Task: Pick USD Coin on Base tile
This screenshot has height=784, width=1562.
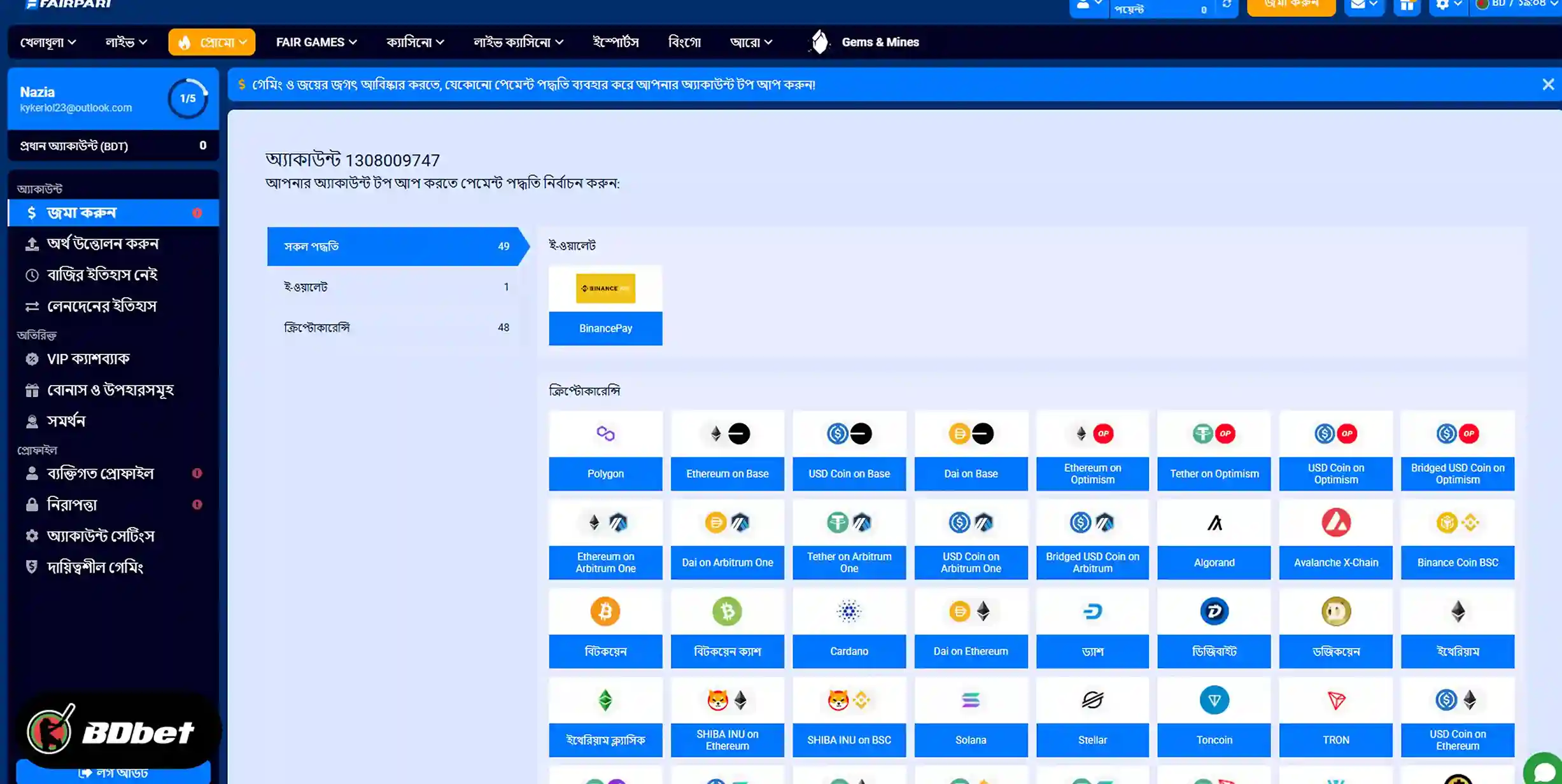Action: coord(849,451)
